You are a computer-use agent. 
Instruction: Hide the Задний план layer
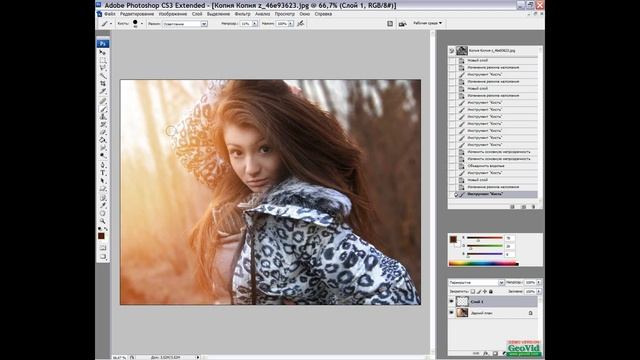click(x=451, y=313)
